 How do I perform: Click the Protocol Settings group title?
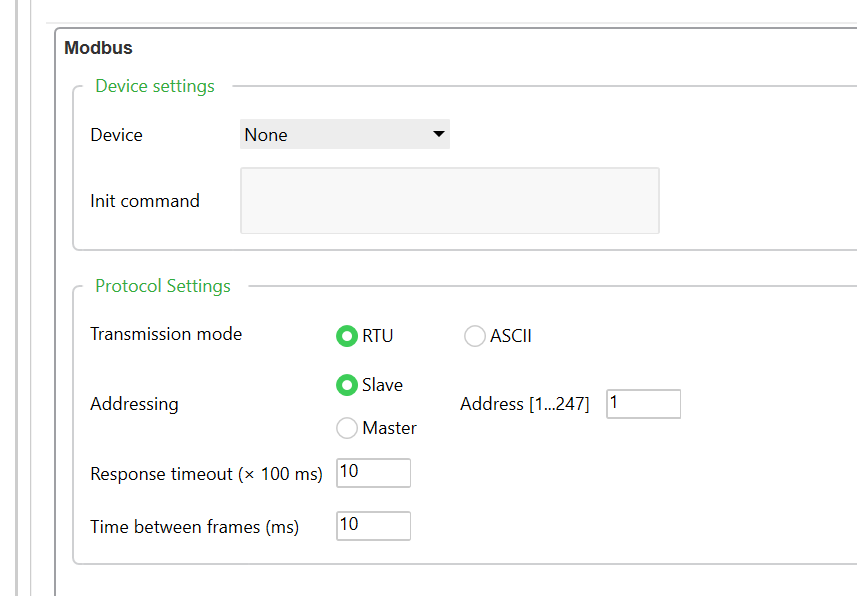point(163,286)
